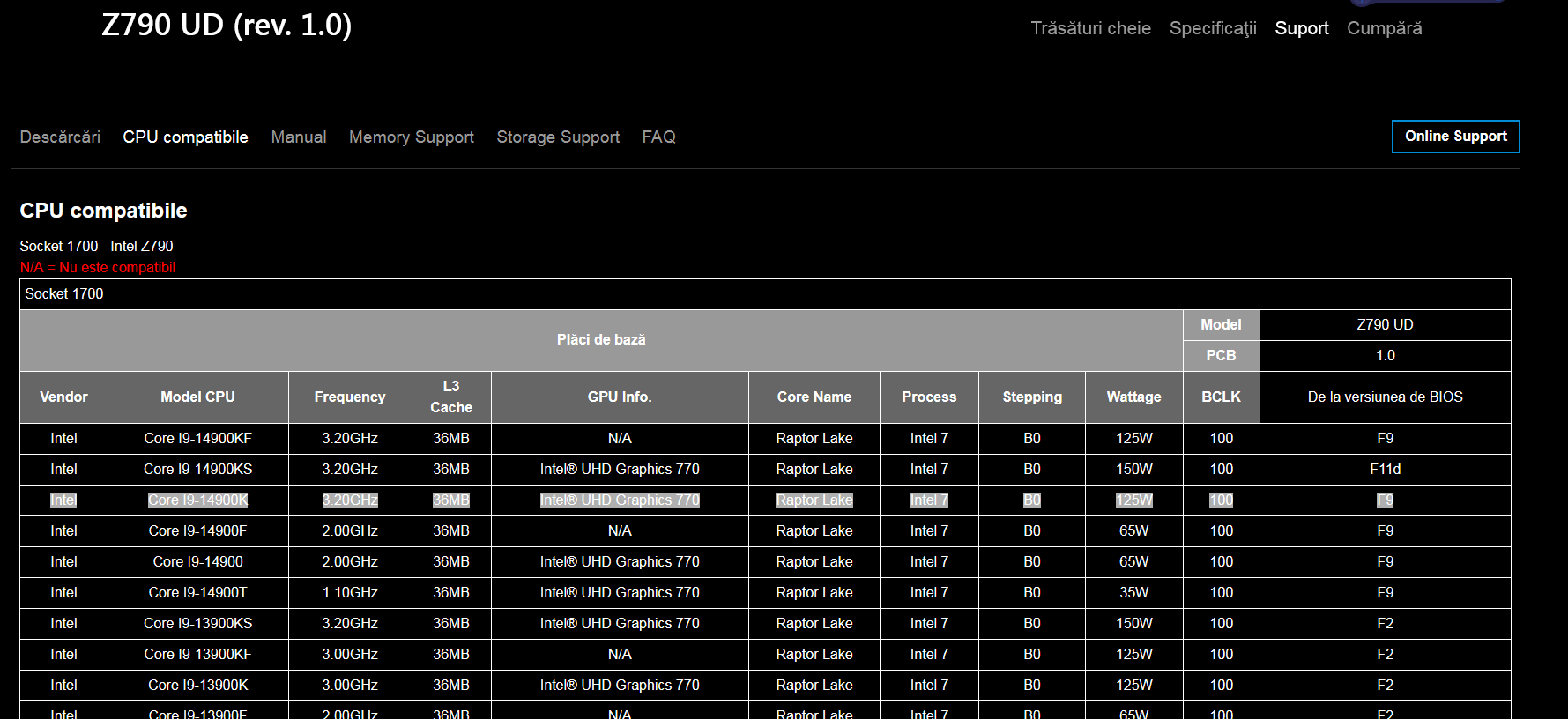The height and width of the screenshot is (719, 1568).
Task: Click the Core I9-14900 model cell
Action: [197, 562]
